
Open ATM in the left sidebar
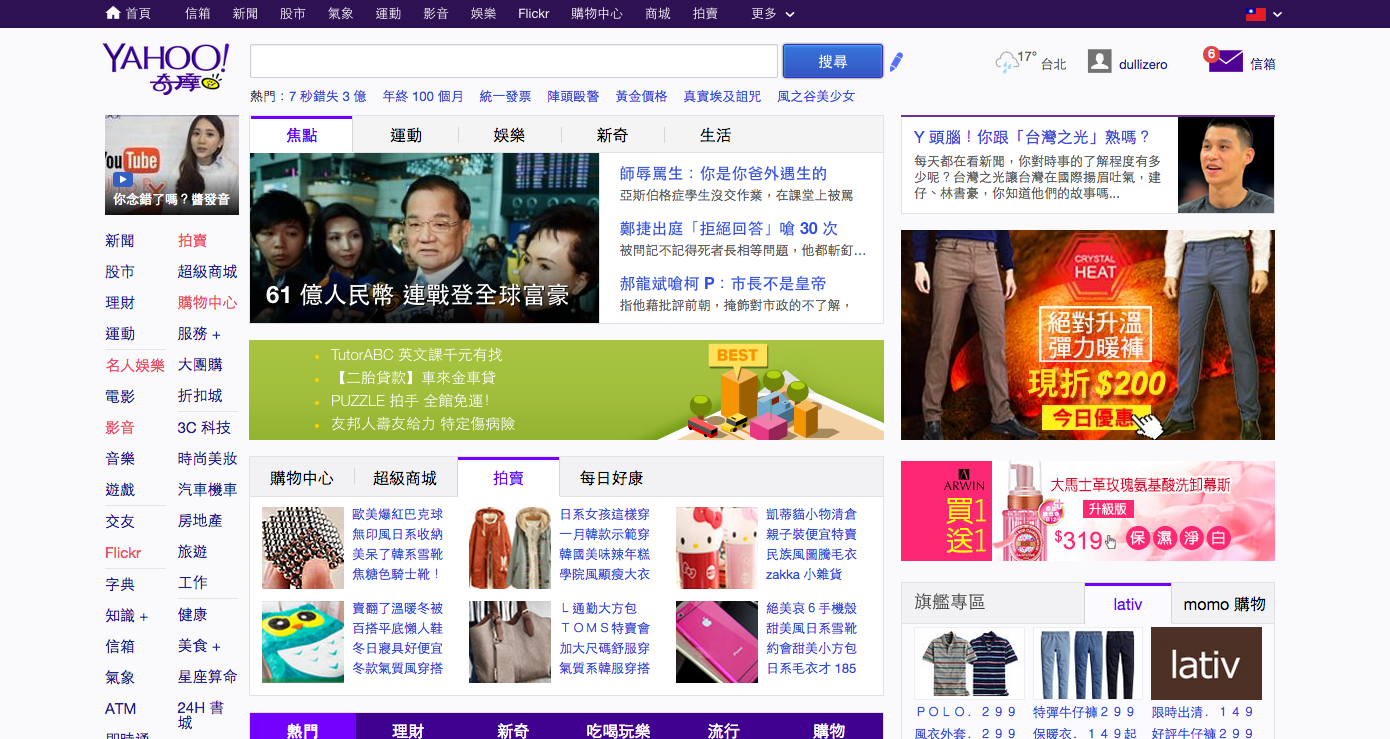coord(120,709)
